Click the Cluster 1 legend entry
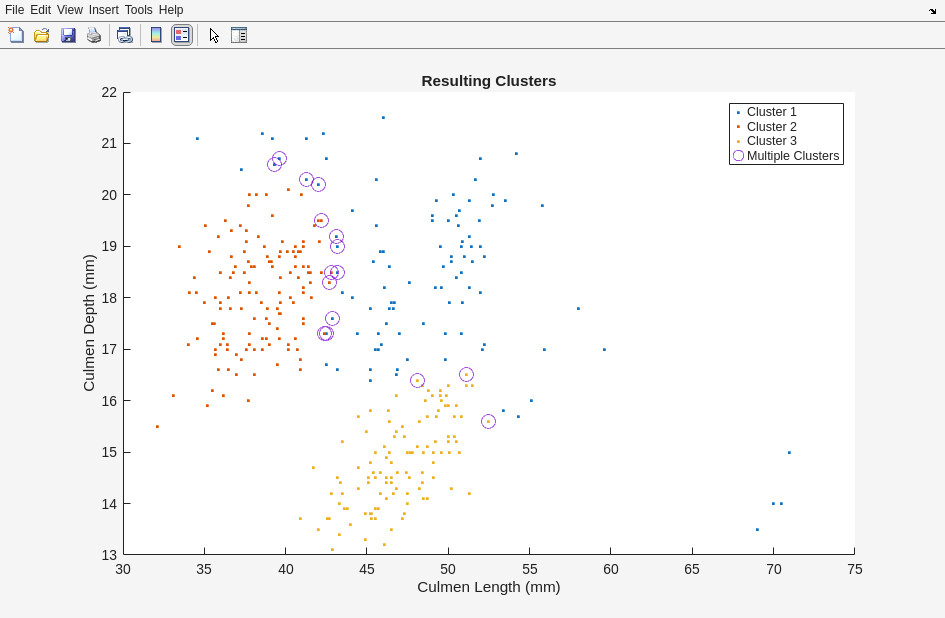This screenshot has width=945, height=618. [771, 112]
